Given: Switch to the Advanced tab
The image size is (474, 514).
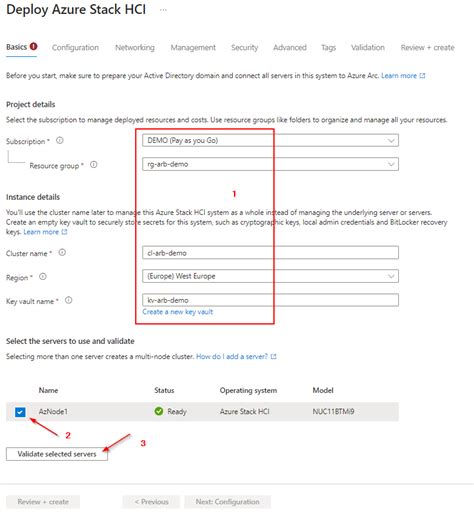Looking at the screenshot, I should (290, 48).
